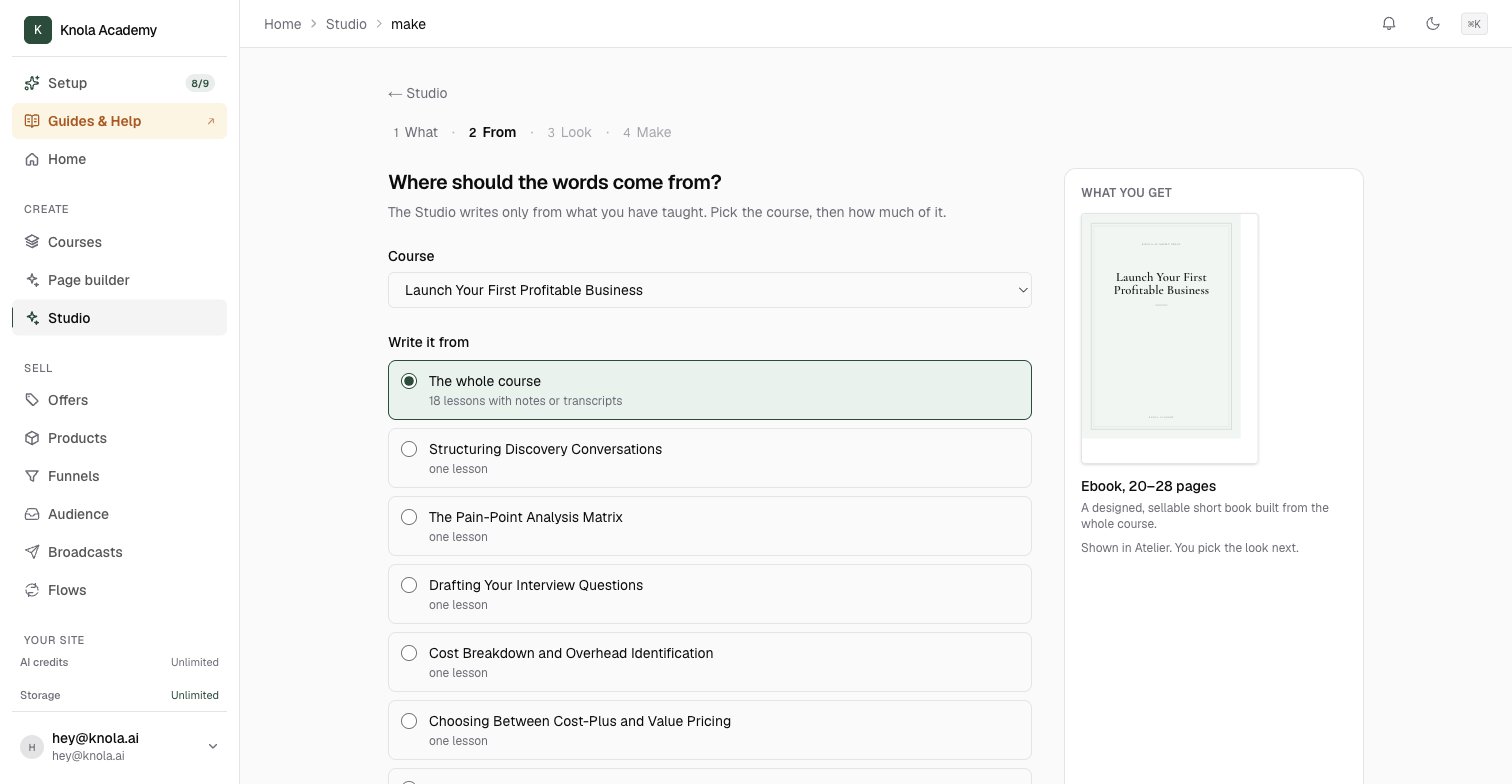Click the Home house icon in sidebar
The height and width of the screenshot is (784, 1512).
pos(32,159)
